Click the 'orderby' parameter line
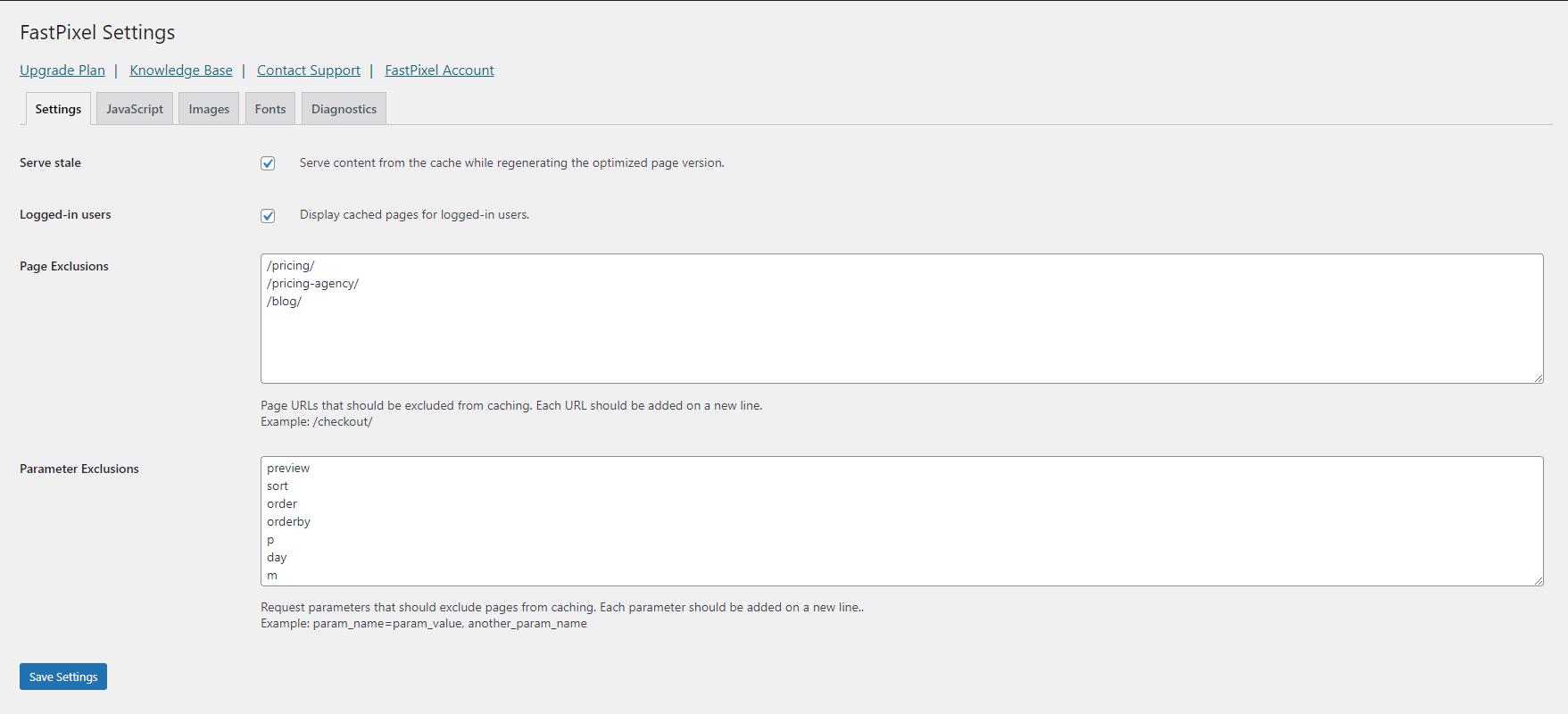This screenshot has width=1568, height=714. click(x=288, y=522)
